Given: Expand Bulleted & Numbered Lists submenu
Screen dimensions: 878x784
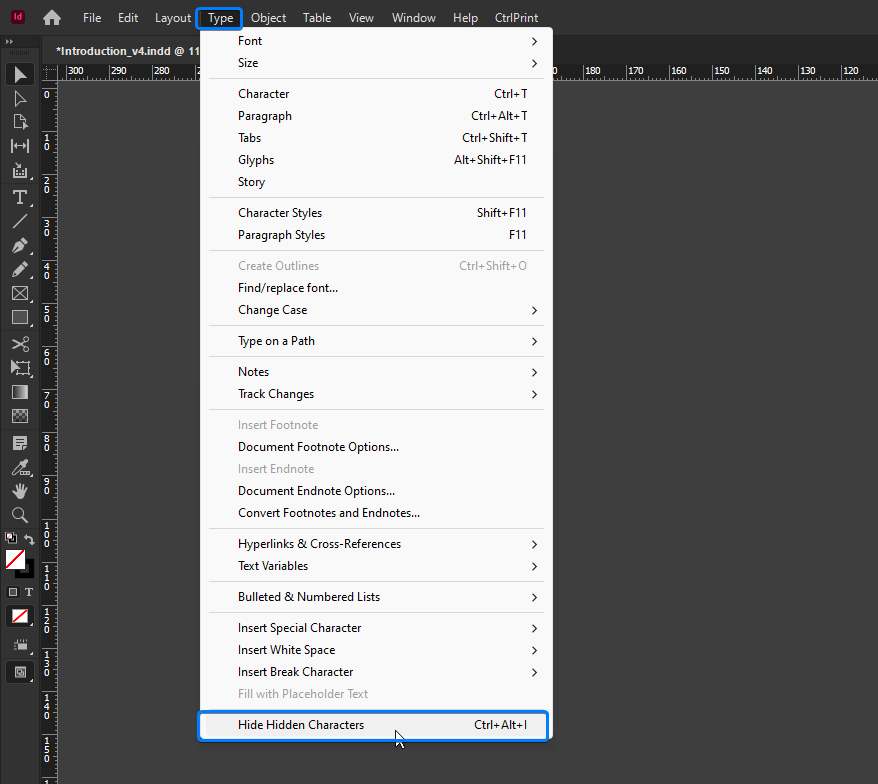Looking at the screenshot, I should [x=376, y=597].
